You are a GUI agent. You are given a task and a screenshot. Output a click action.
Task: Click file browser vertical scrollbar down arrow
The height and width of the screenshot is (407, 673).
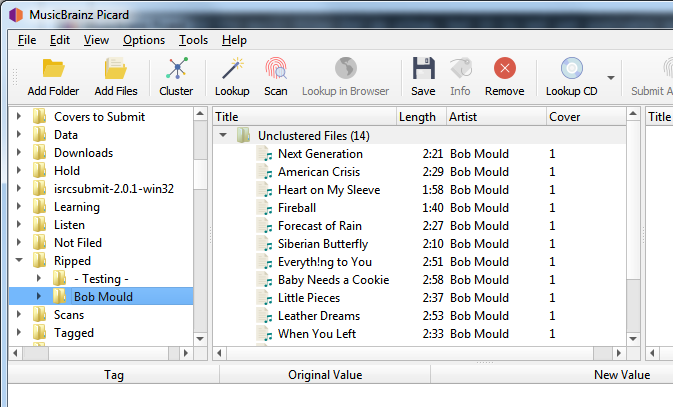pyautogui.click(x=200, y=339)
